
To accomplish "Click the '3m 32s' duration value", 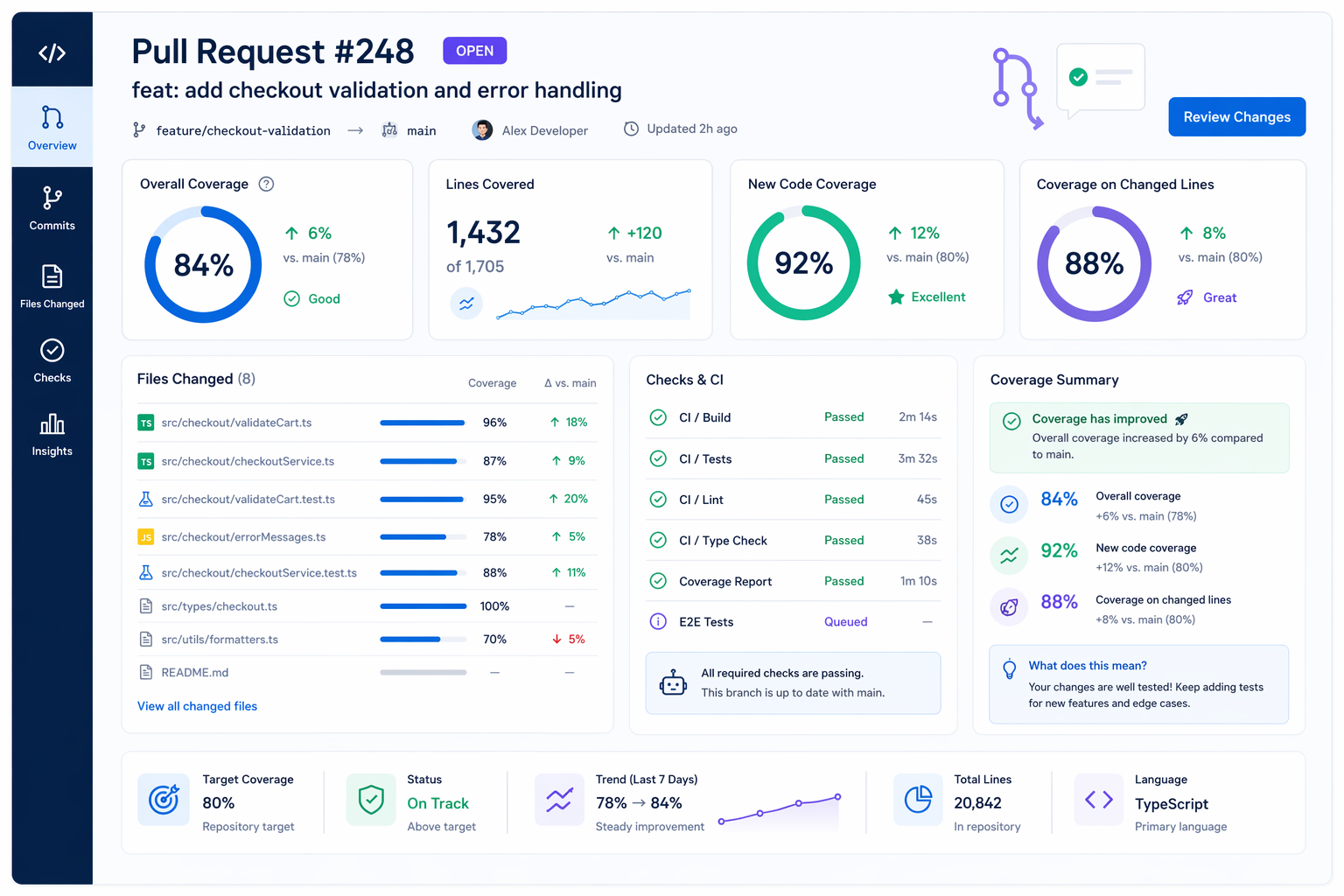I will tap(917, 458).
